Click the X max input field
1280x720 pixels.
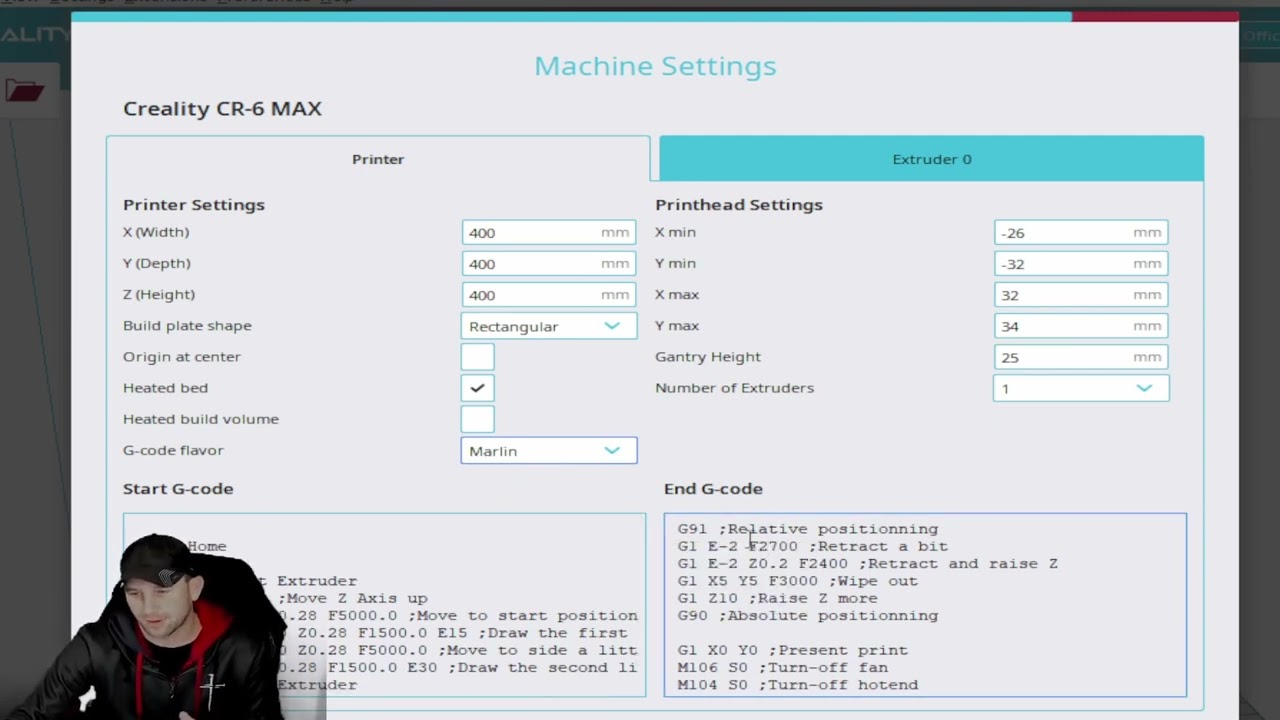(x=1080, y=294)
